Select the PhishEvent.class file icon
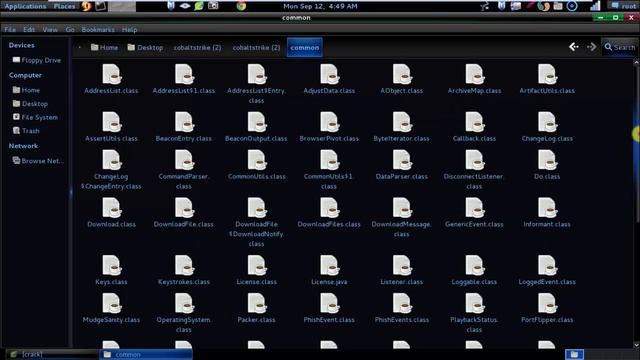Viewport: 640px width, 360px height. pyautogui.click(x=329, y=303)
